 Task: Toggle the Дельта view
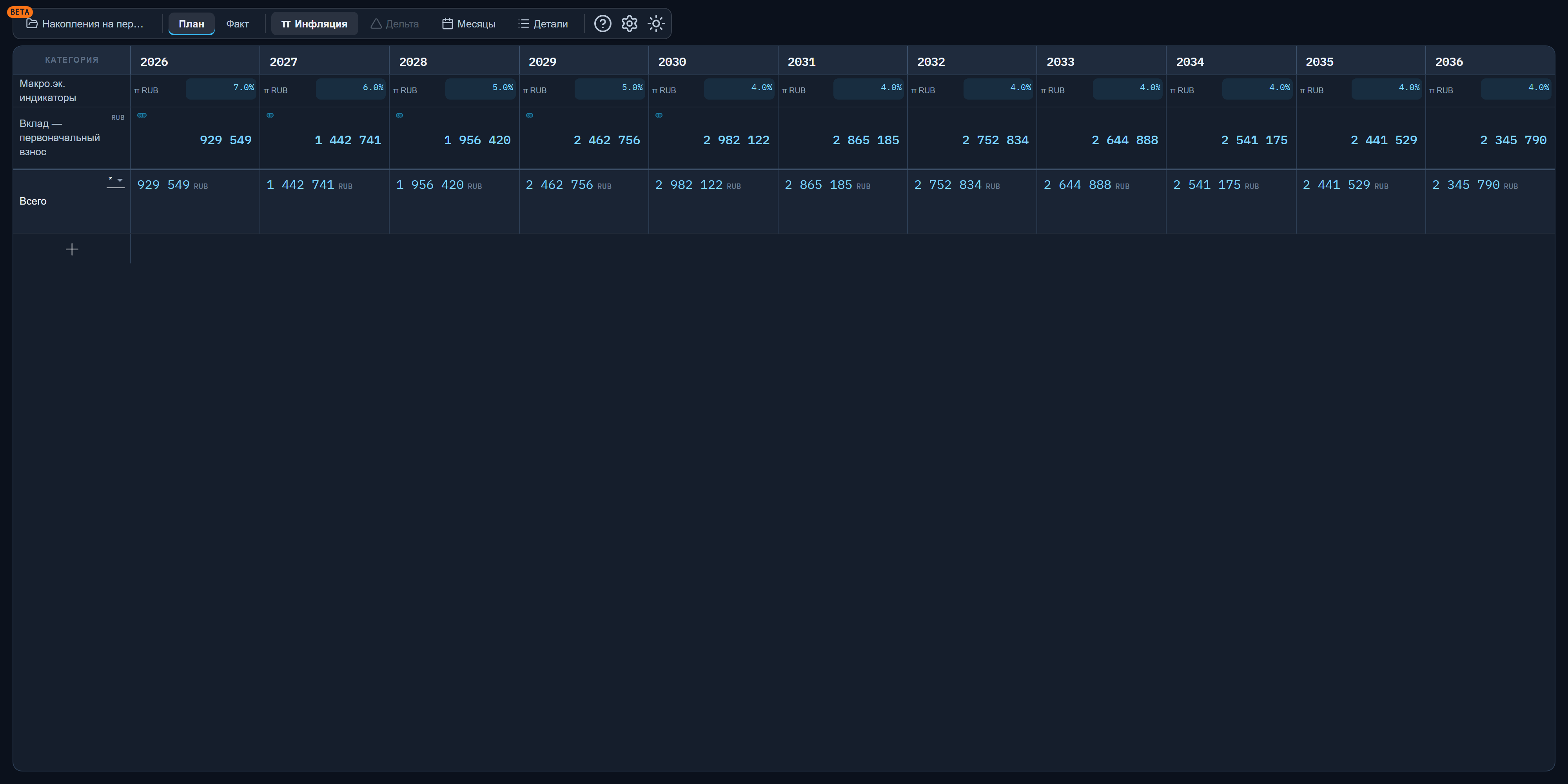394,24
